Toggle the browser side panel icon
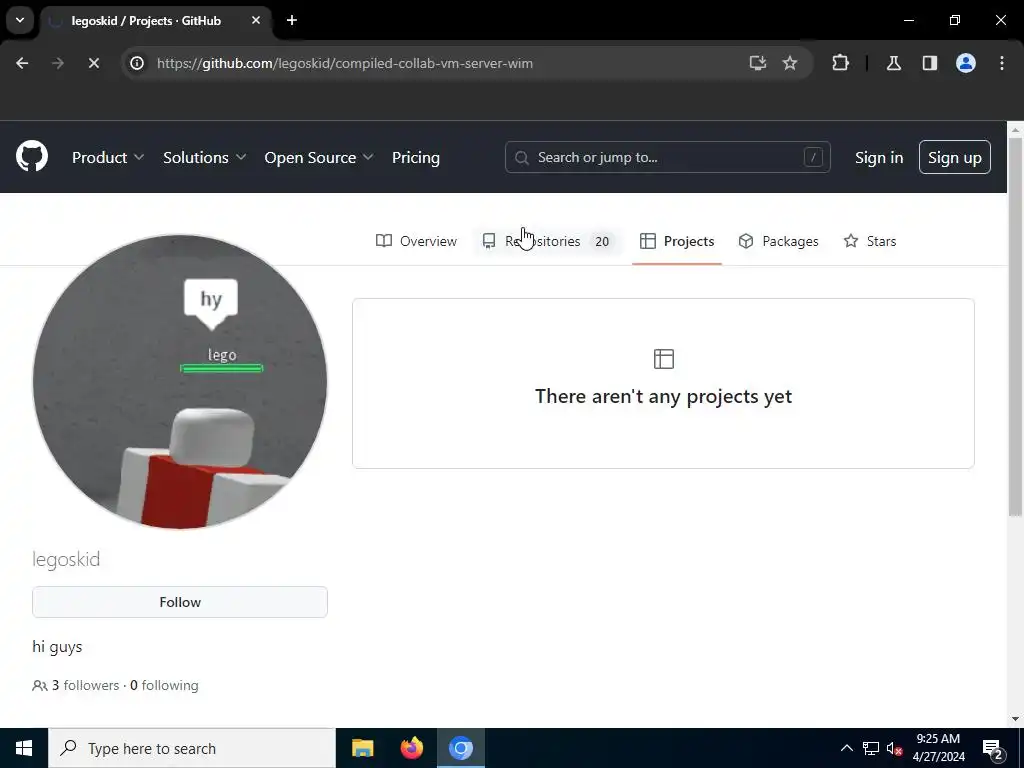 tap(930, 63)
